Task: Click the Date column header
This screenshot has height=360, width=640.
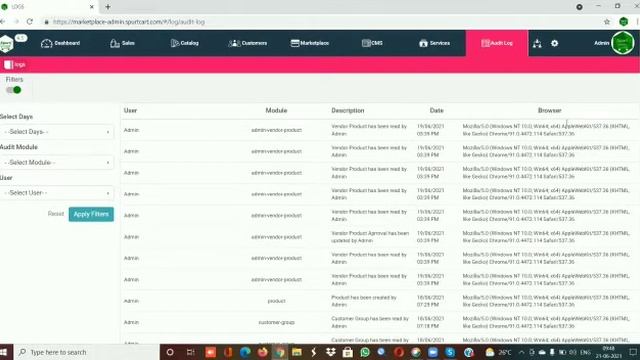Action: [x=436, y=111]
